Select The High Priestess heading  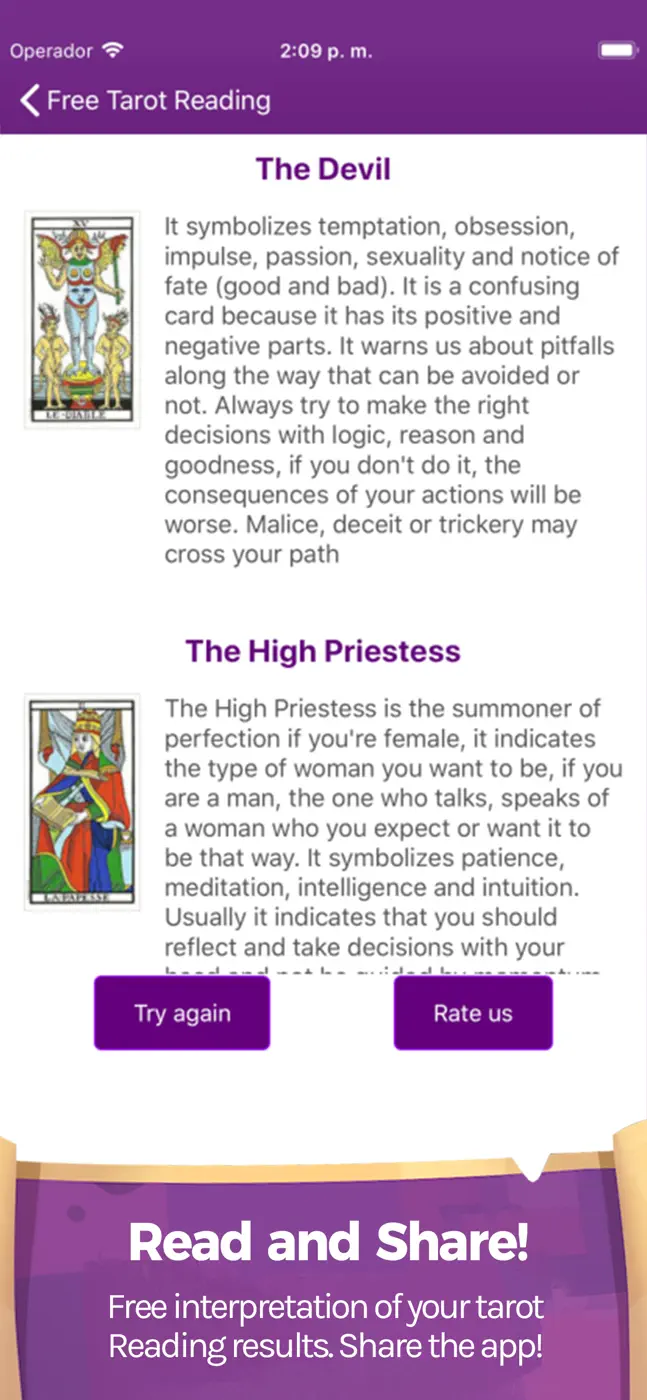(323, 651)
